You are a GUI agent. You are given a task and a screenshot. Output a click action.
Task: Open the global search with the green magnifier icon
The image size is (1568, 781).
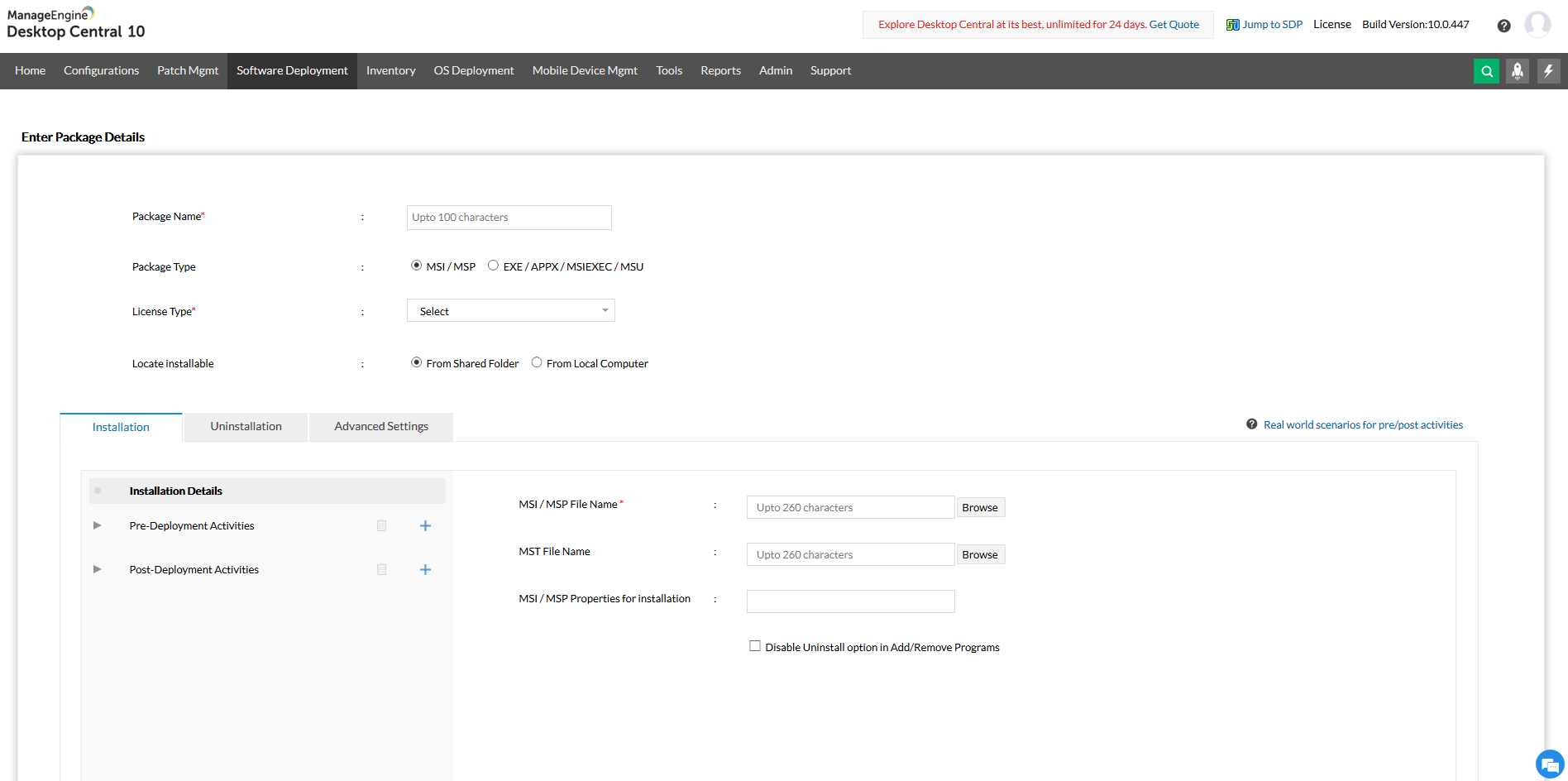coord(1486,71)
